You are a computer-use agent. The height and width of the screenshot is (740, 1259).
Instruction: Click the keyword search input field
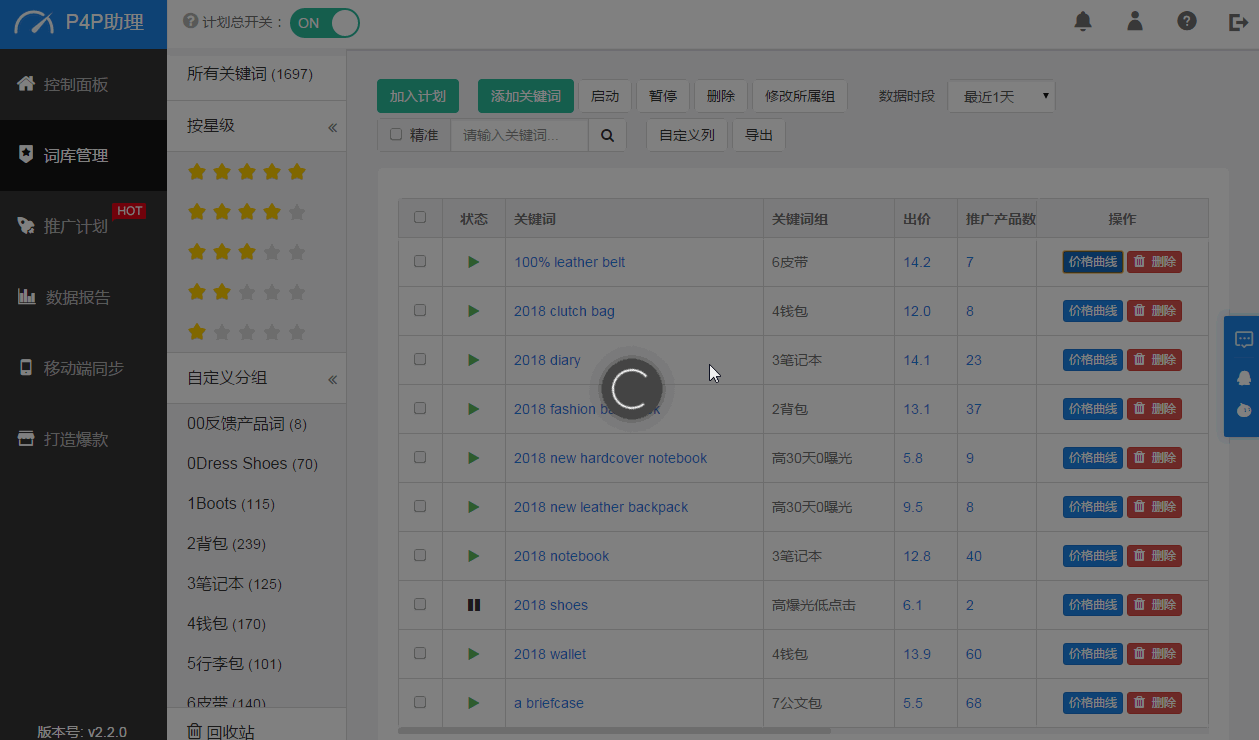click(x=519, y=135)
